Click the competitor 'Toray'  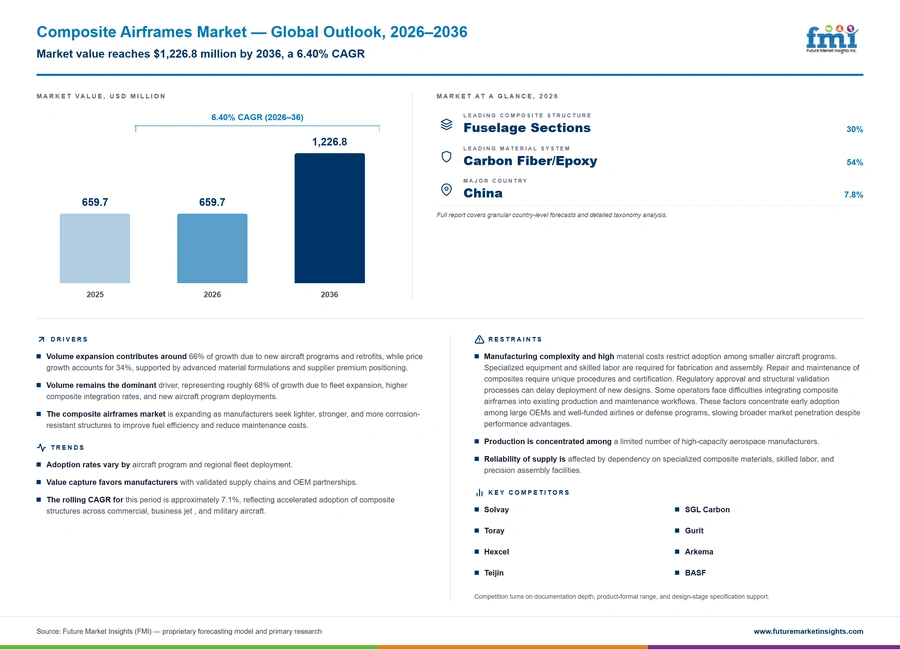pyautogui.click(x=494, y=531)
